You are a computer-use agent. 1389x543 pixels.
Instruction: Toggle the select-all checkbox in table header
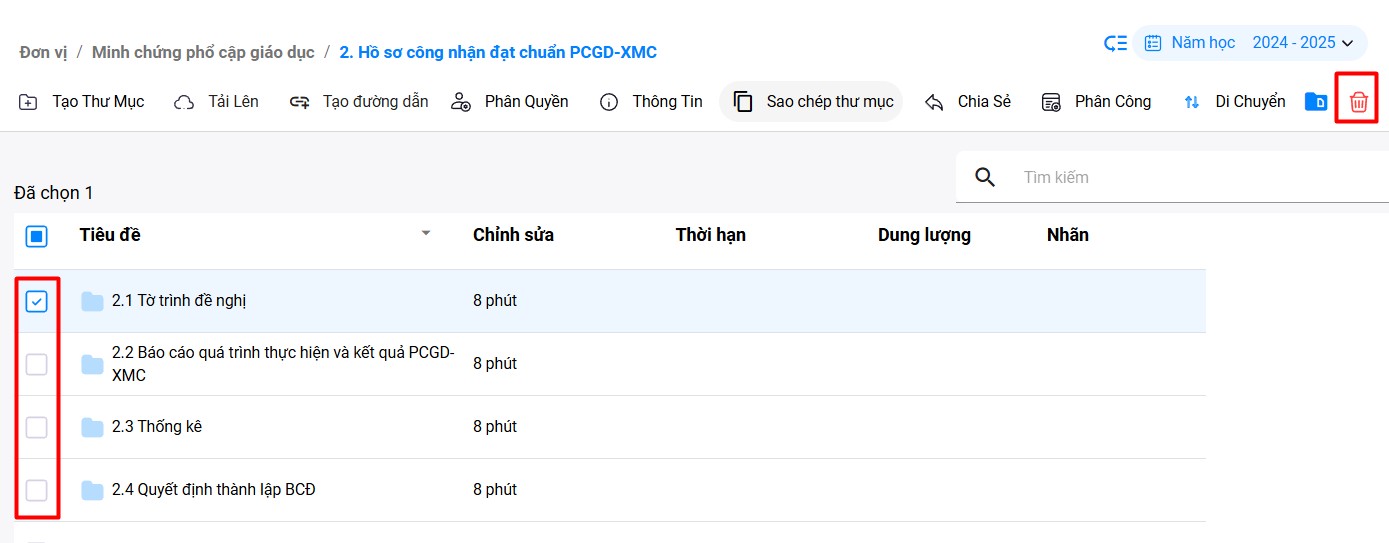click(x=36, y=236)
